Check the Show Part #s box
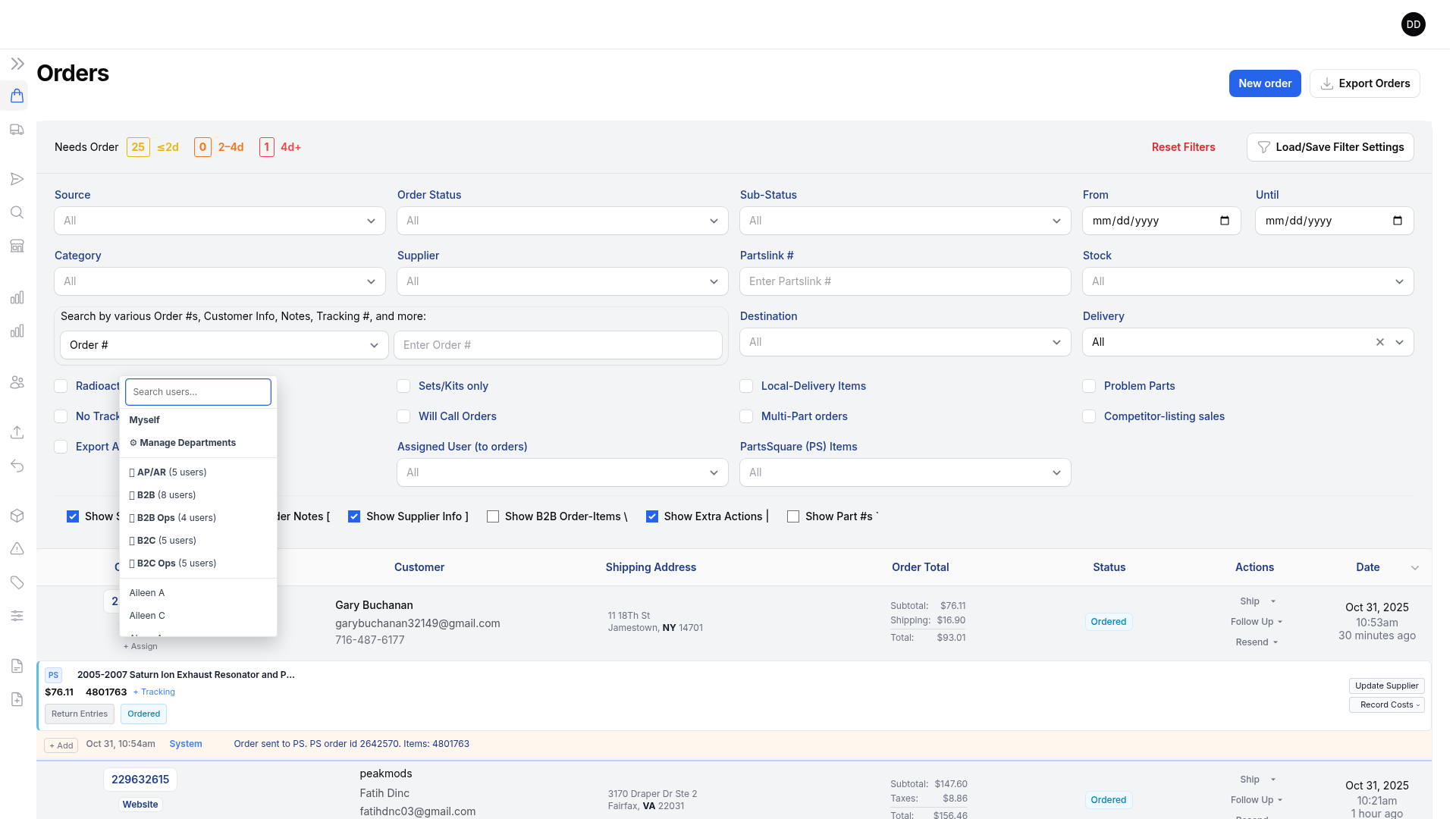The width and height of the screenshot is (1456, 819). click(x=793, y=516)
